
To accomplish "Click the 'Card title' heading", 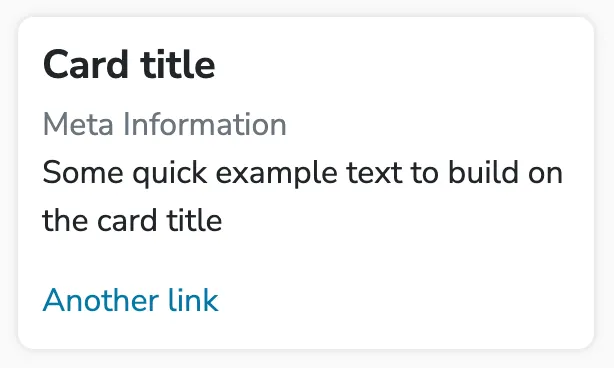I will coord(129,65).
